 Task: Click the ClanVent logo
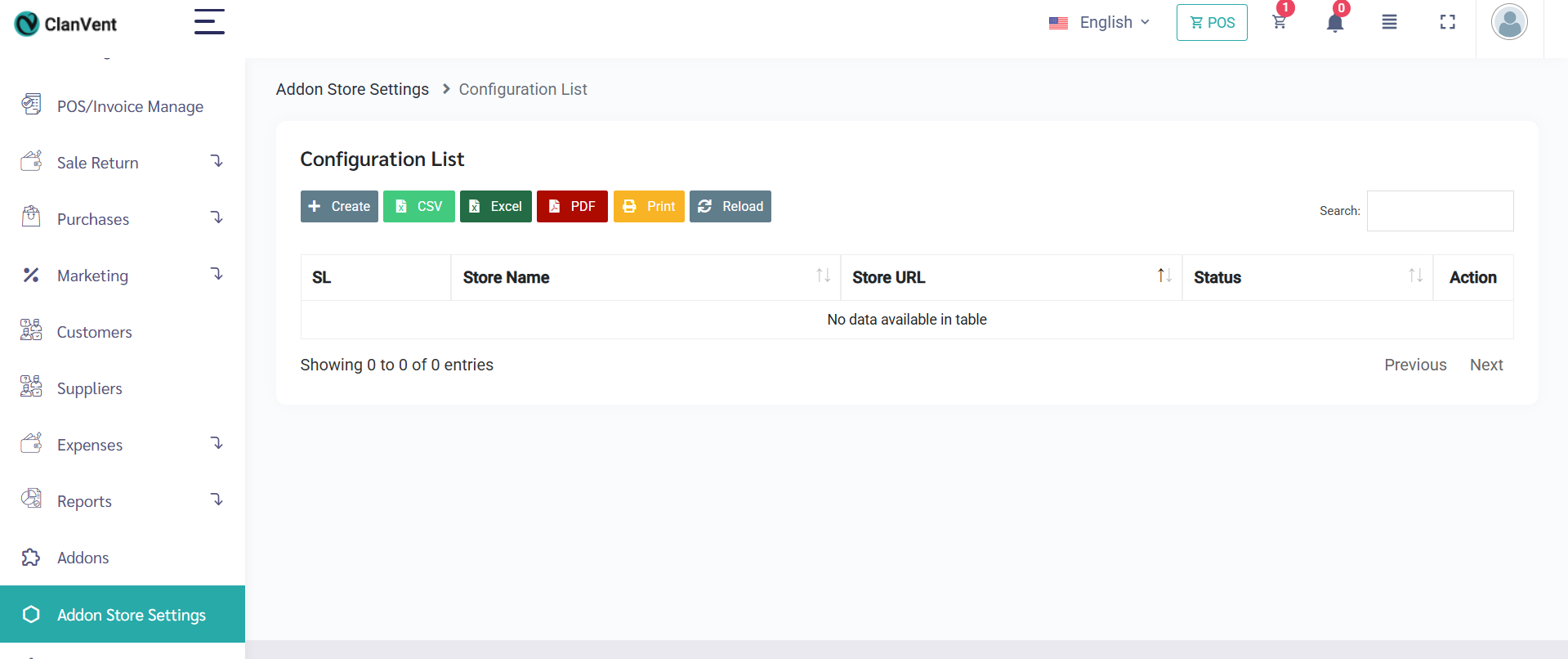coord(65,24)
